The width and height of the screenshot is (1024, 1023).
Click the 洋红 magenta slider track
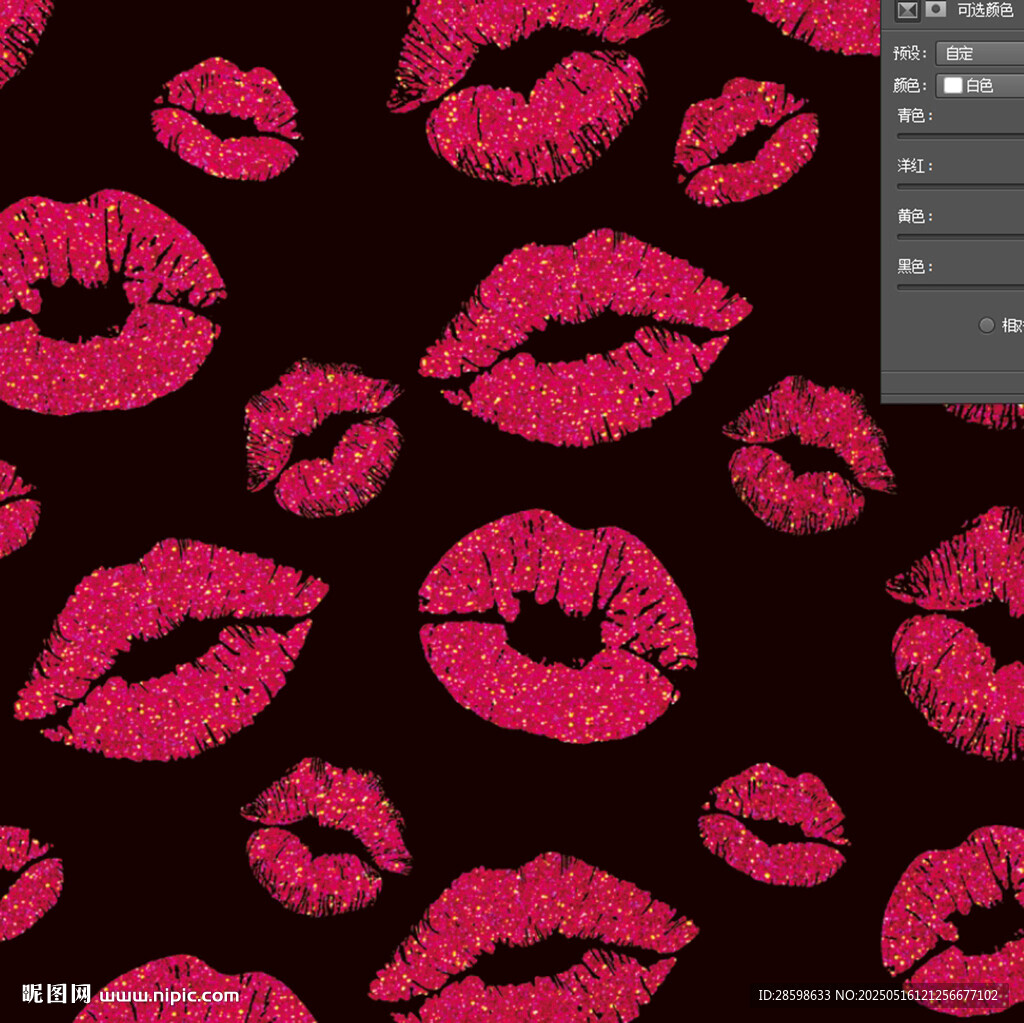(x=961, y=187)
